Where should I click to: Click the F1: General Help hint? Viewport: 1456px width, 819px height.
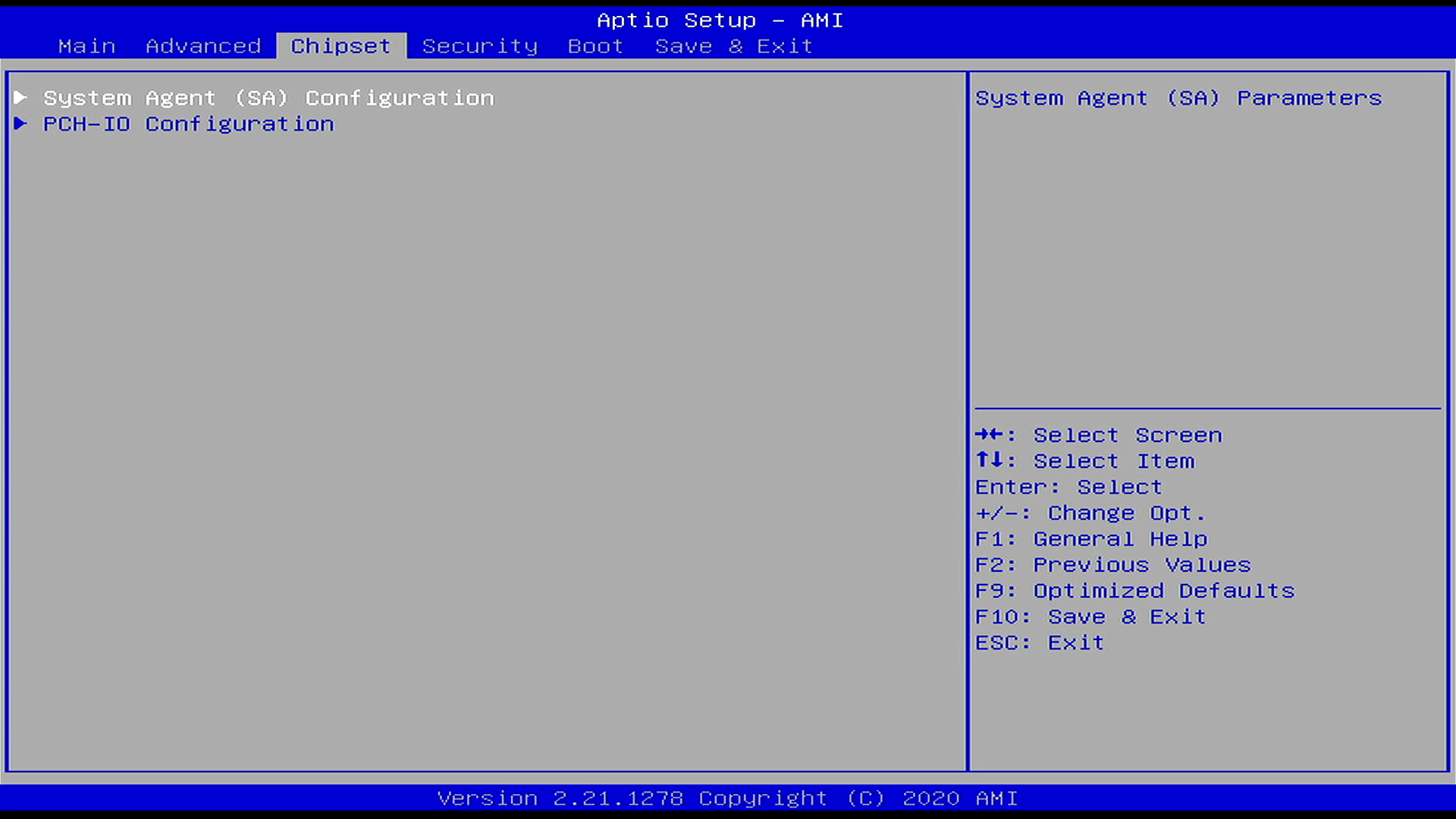click(x=1091, y=539)
